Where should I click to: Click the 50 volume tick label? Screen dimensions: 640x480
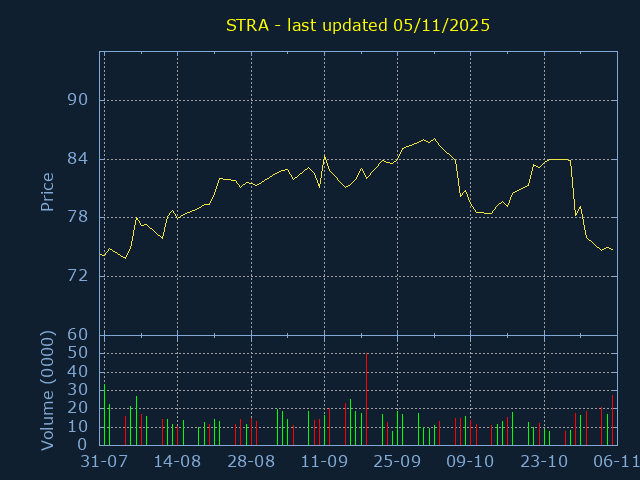[x=78, y=353]
